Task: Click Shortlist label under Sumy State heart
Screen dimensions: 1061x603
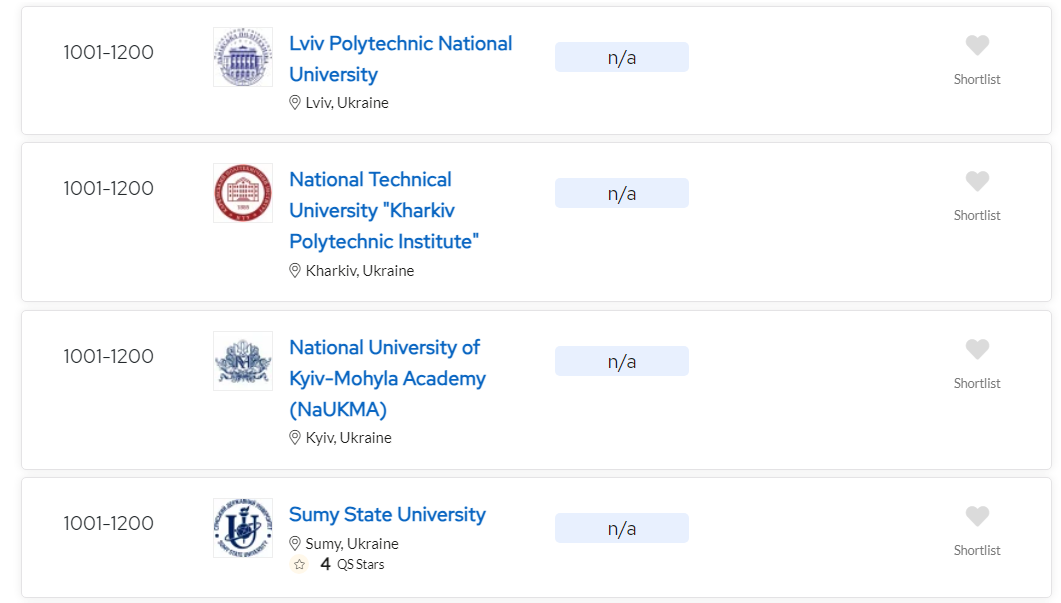Action: (977, 551)
